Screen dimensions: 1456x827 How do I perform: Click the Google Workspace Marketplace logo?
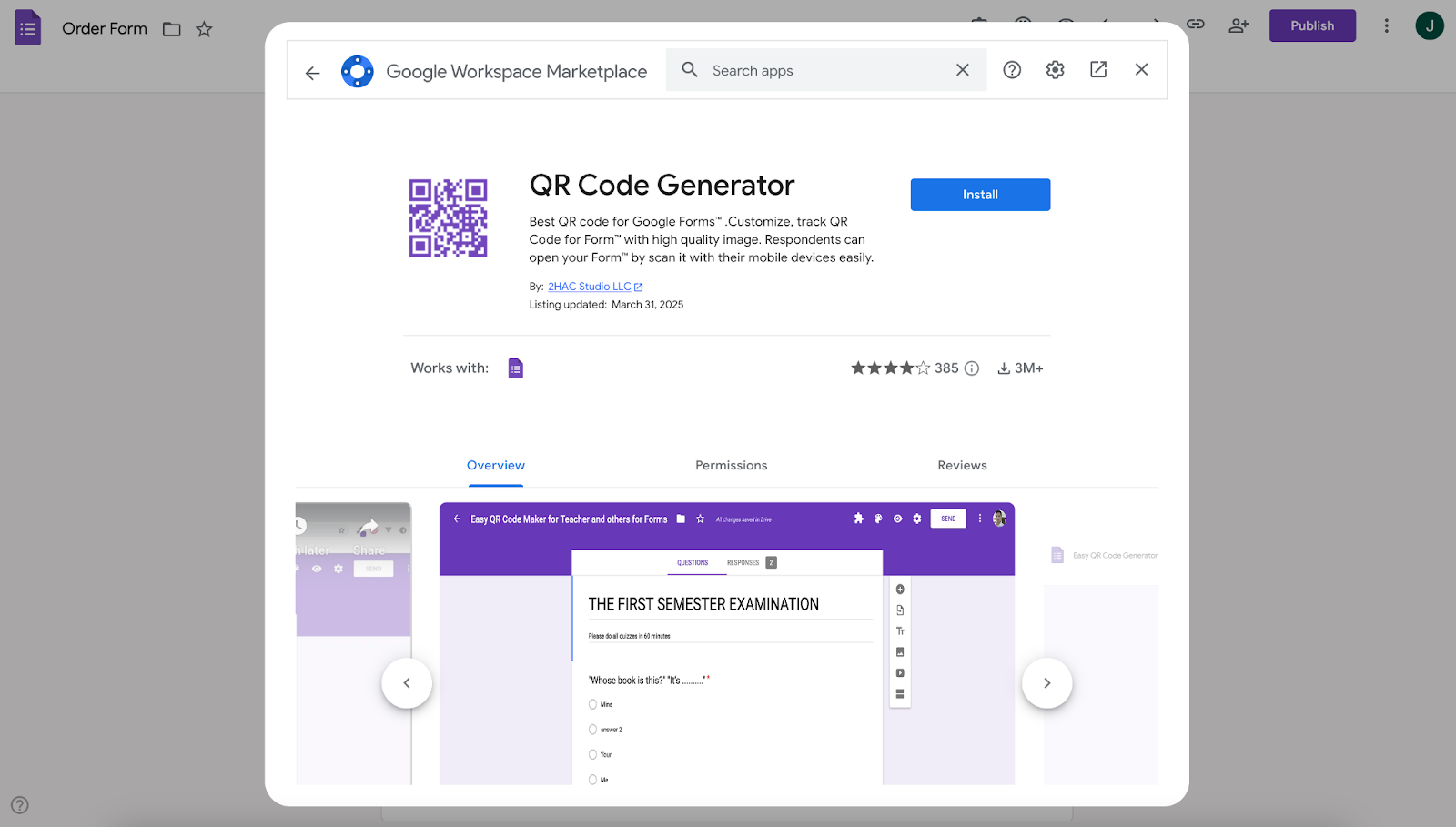tap(358, 71)
